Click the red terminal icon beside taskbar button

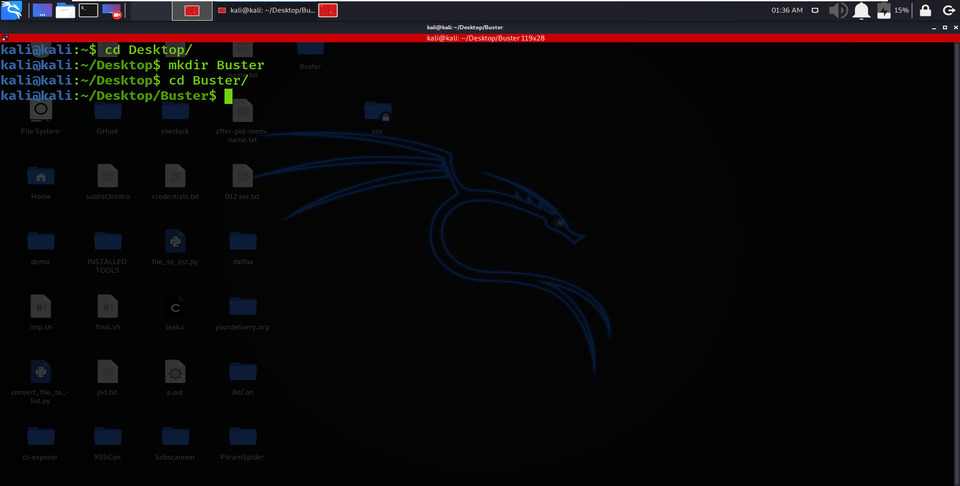[x=328, y=10]
